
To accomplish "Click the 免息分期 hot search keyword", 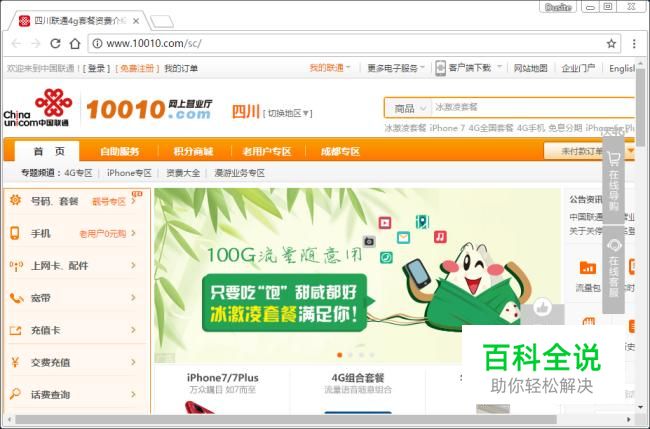I will click(565, 128).
